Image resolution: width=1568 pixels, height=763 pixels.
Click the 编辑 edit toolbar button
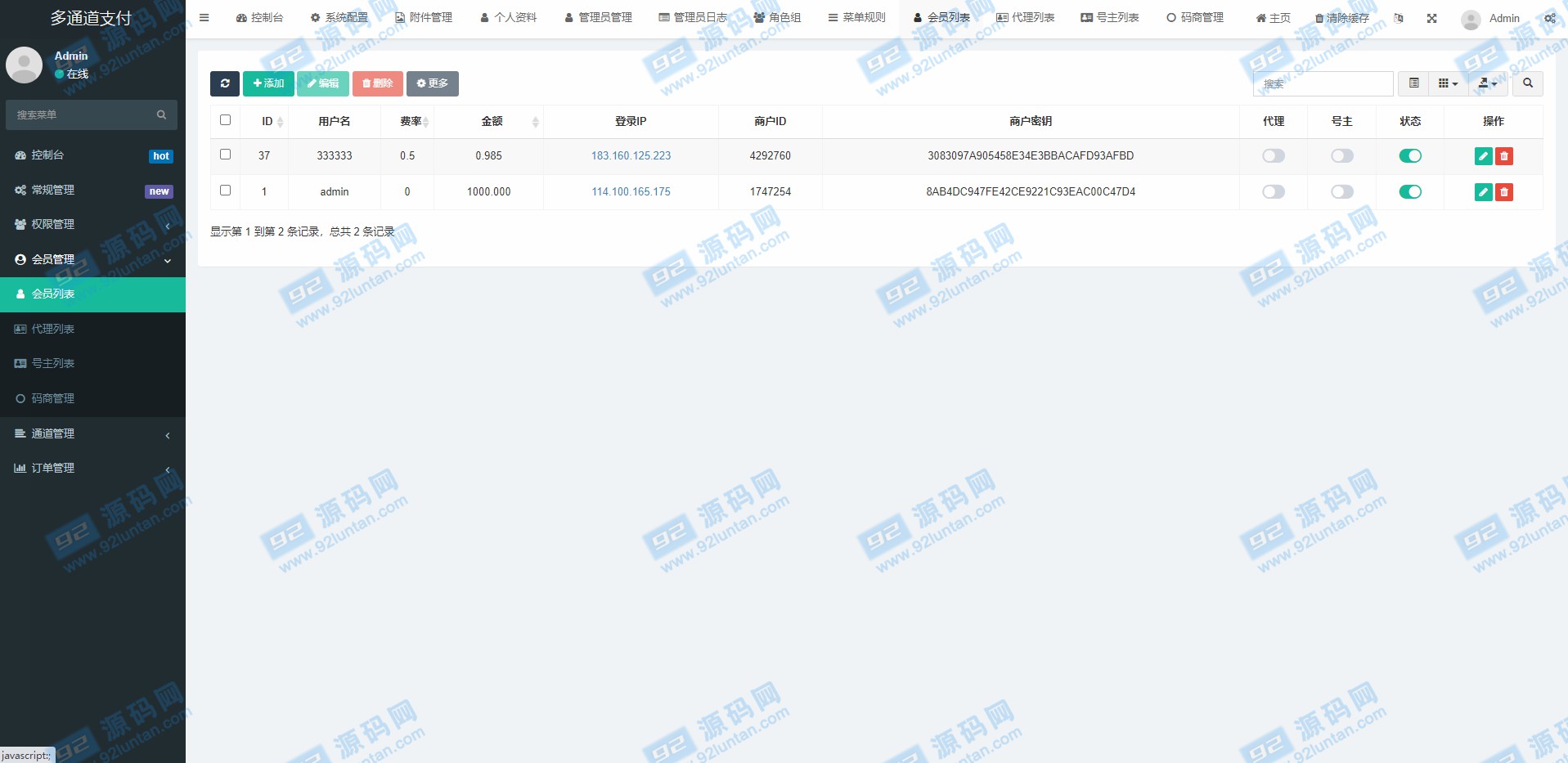coord(323,83)
